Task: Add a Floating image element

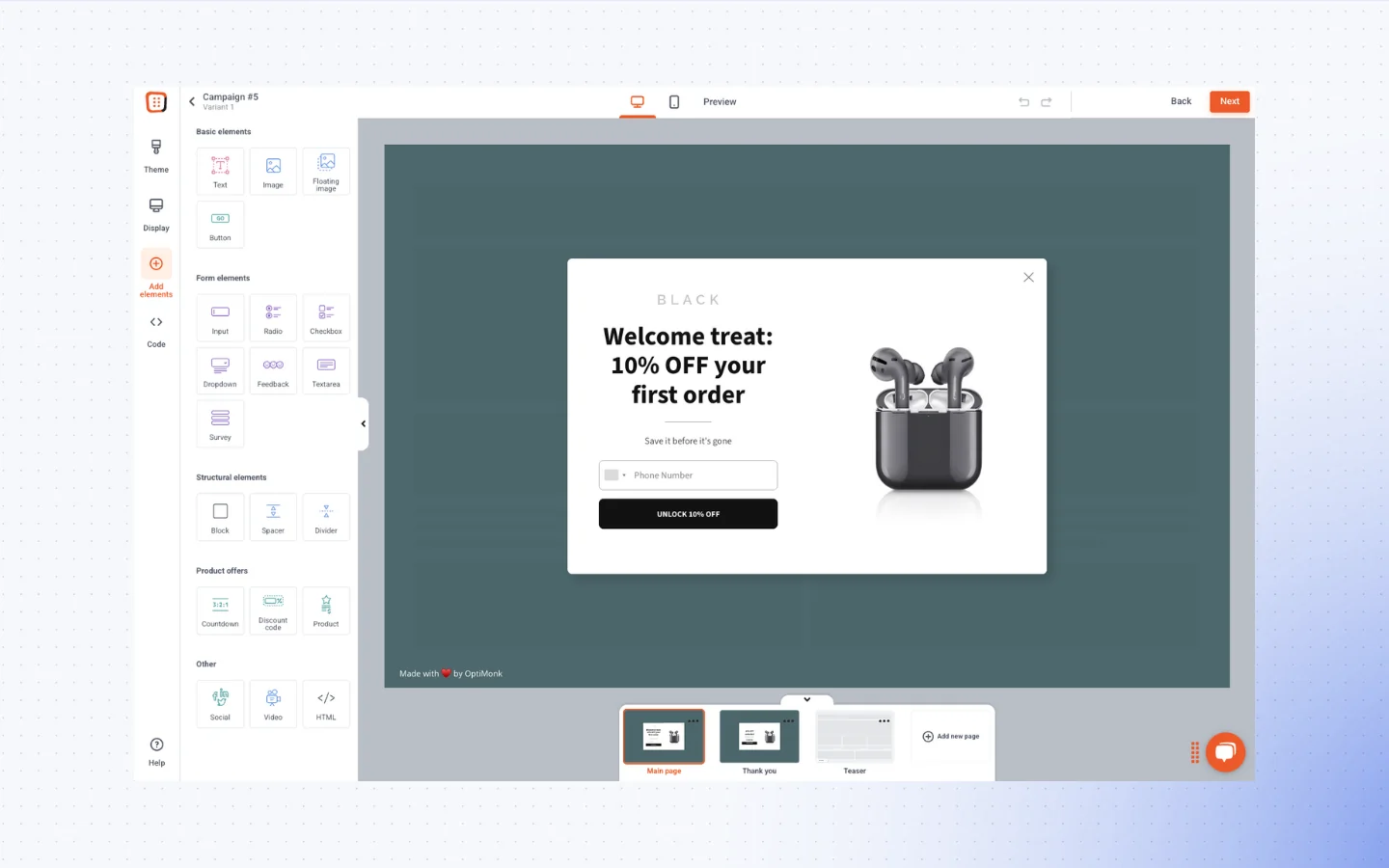Action: click(326, 172)
